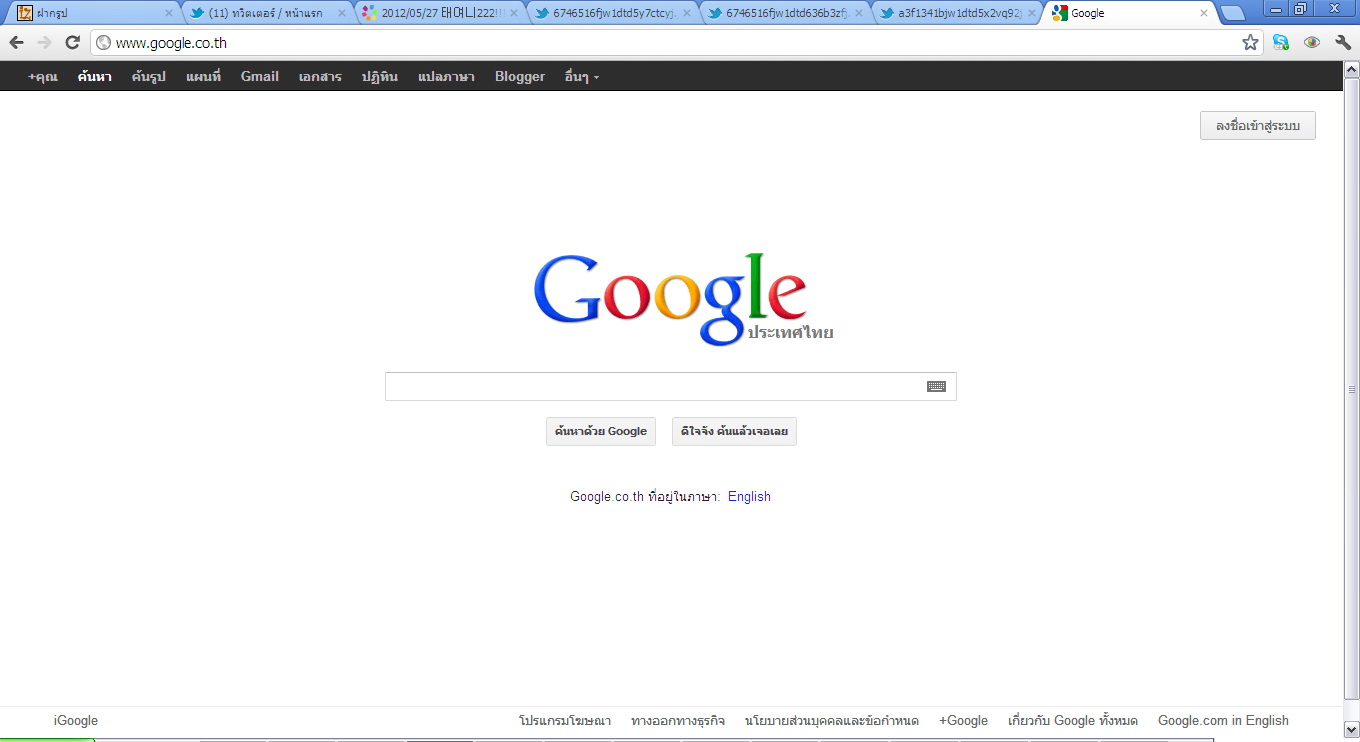Viewport: 1360px width, 742px height.
Task: Open นโยบายส่วนบุคคลและข้อกำหนด footer link
Action: [832, 721]
